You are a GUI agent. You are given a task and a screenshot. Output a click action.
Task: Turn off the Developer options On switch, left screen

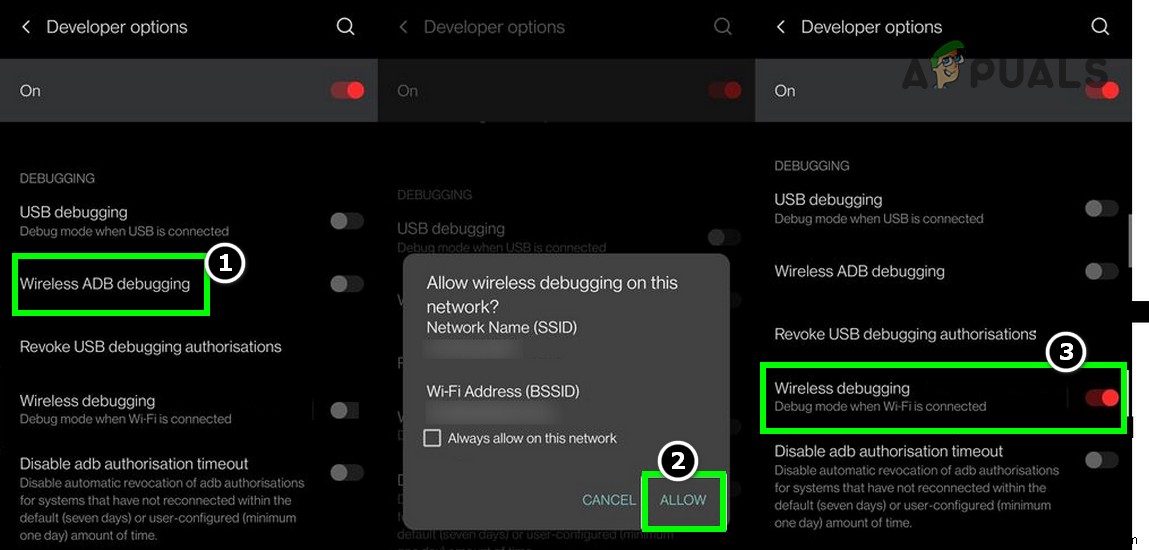pos(347,91)
